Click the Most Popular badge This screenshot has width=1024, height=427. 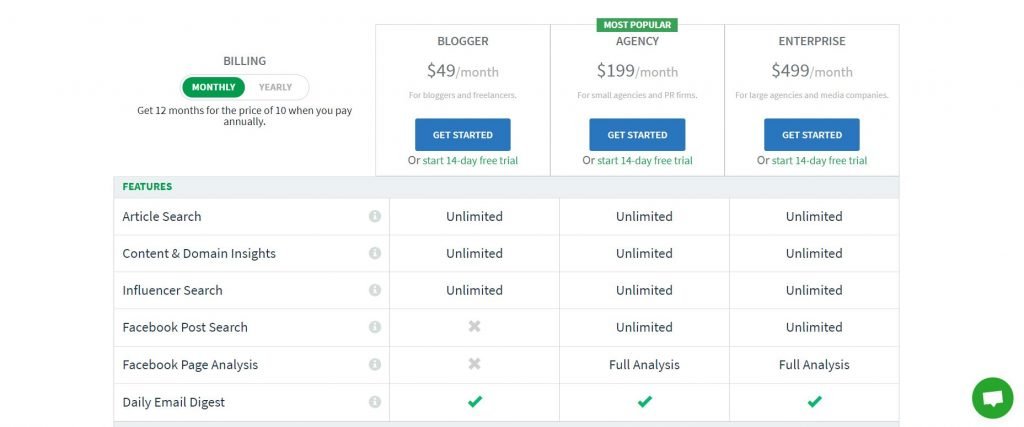click(x=637, y=25)
